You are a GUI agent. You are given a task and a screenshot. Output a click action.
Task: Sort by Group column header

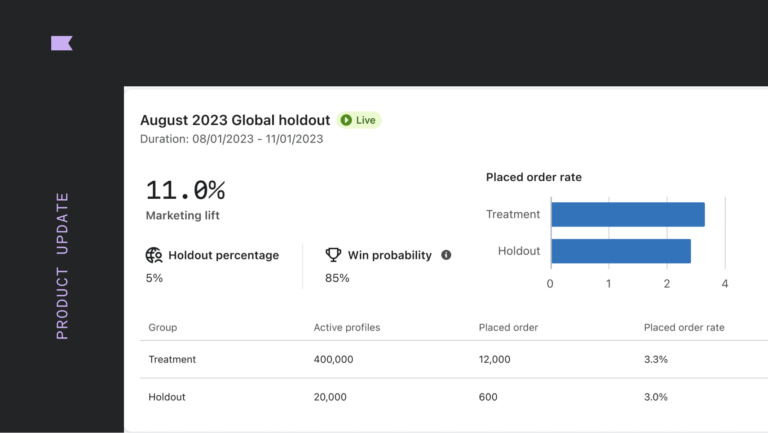(163, 327)
